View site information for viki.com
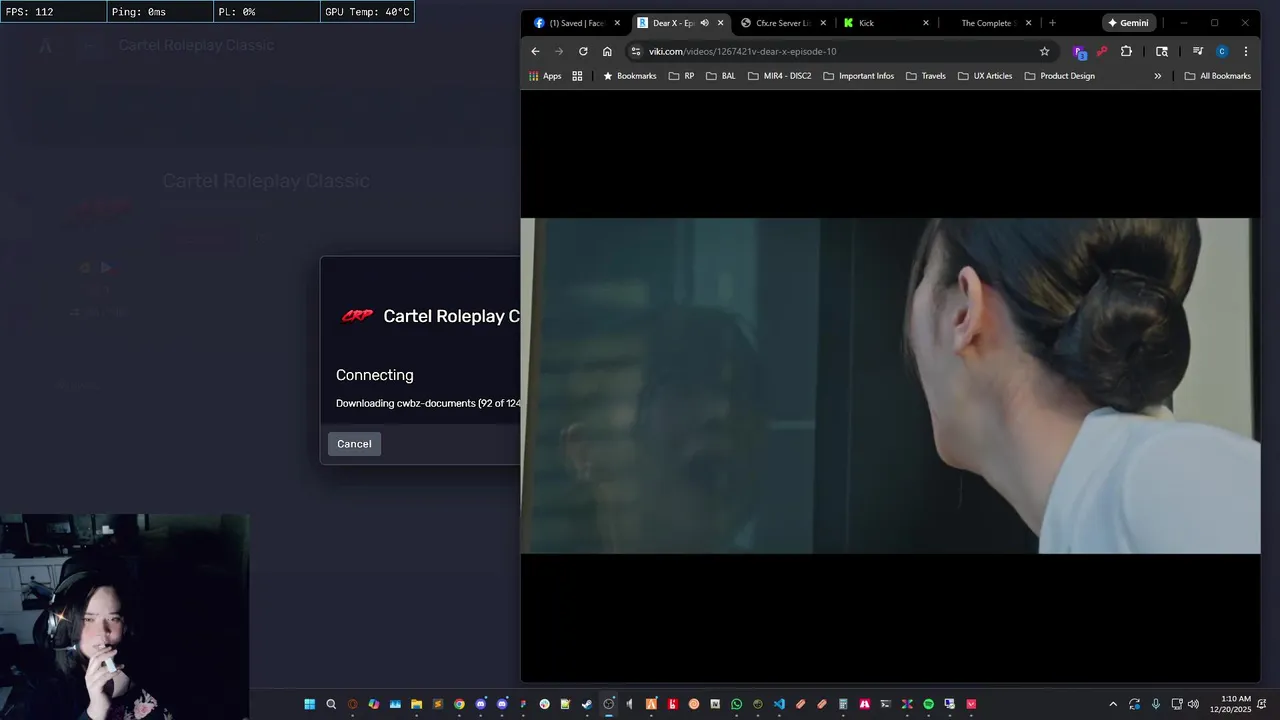Screen dimensions: 1280x720 635,51
